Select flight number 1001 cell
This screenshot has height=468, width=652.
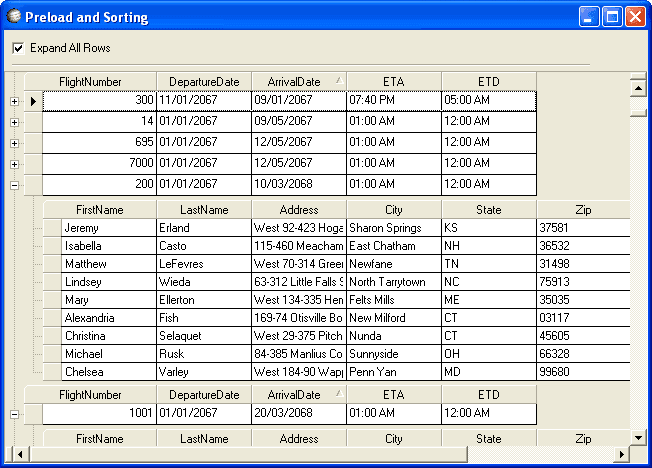(x=99, y=414)
